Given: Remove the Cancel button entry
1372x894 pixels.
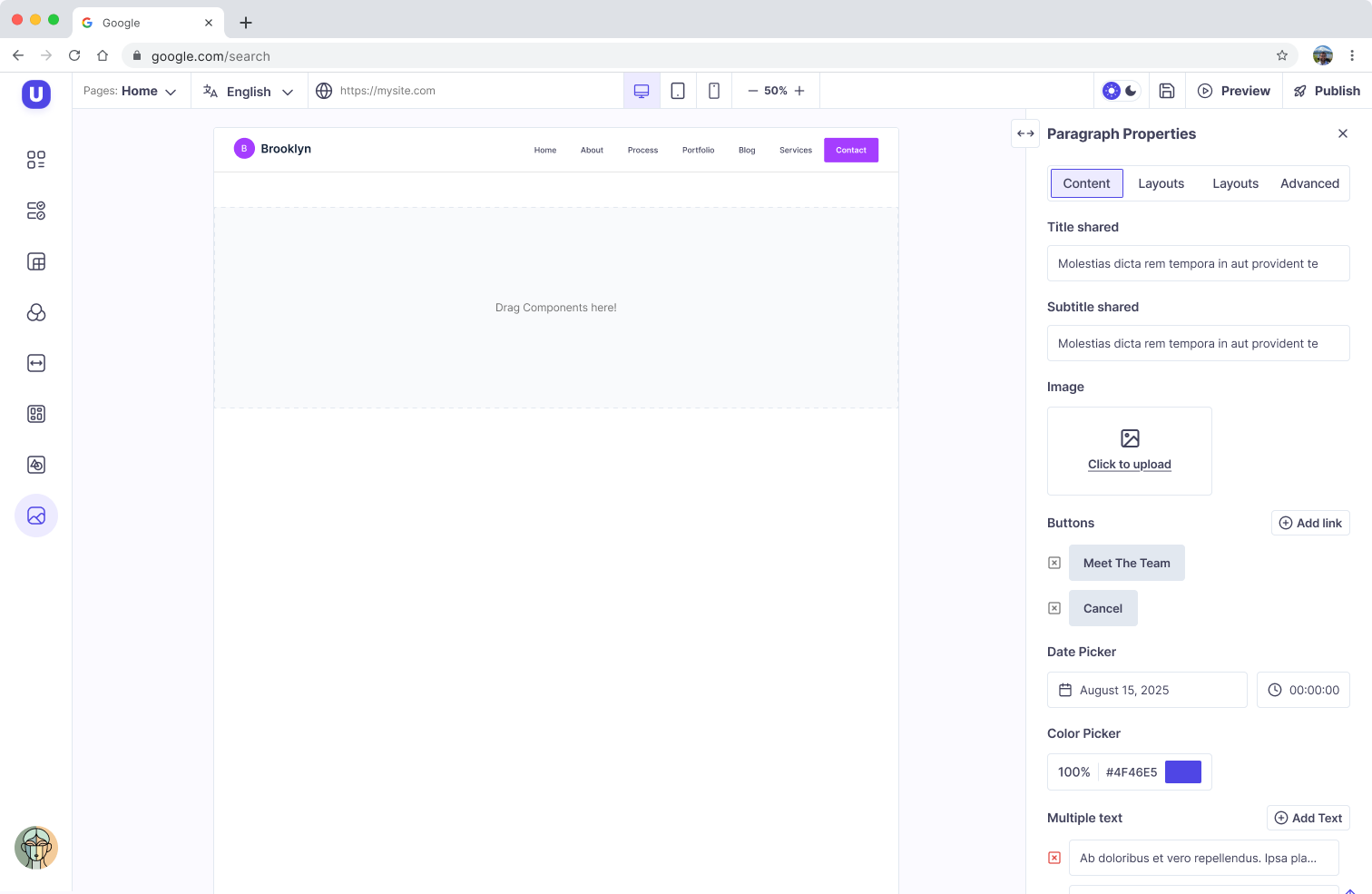Looking at the screenshot, I should (x=1054, y=608).
